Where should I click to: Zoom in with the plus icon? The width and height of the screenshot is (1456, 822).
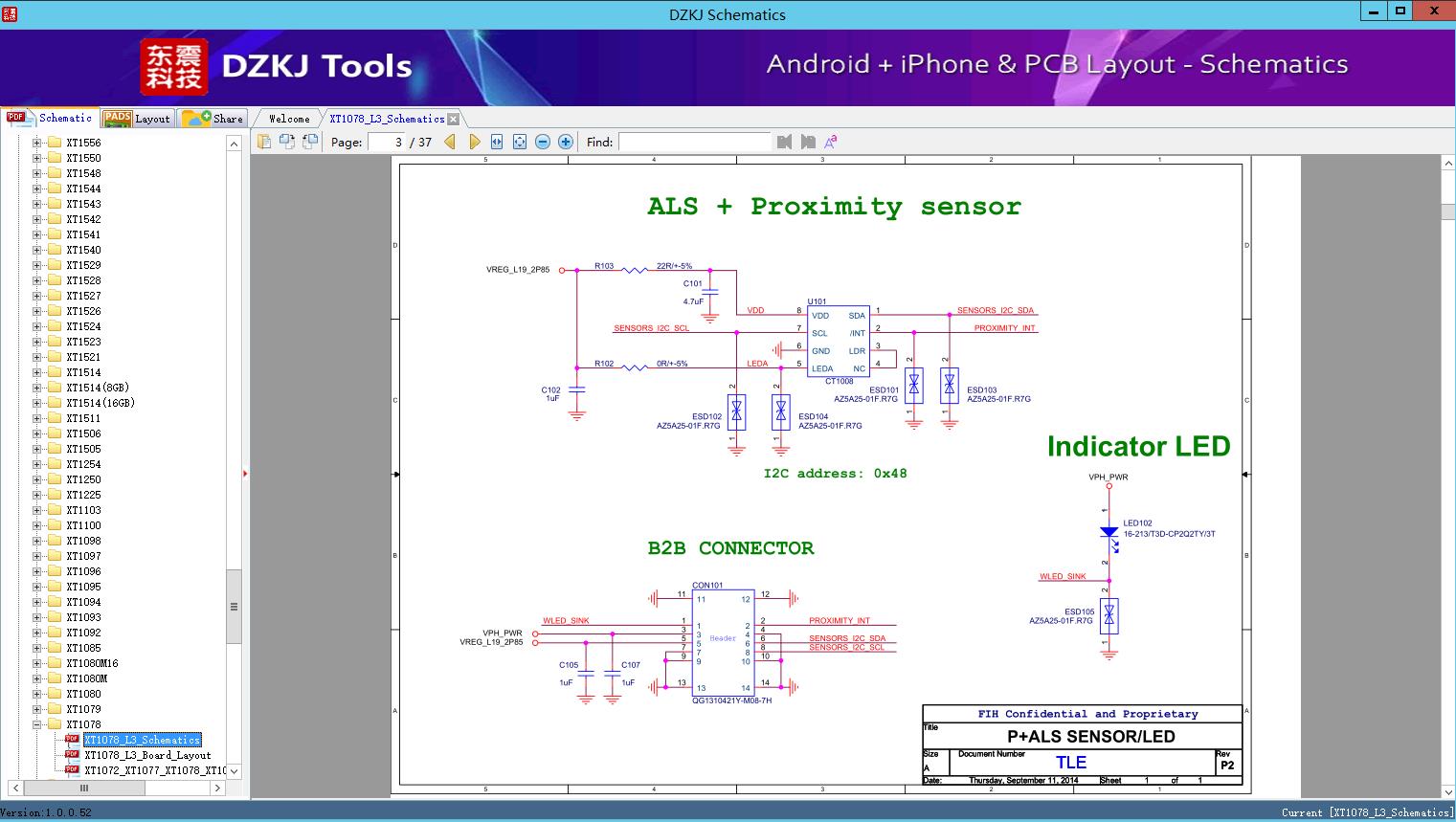point(566,142)
